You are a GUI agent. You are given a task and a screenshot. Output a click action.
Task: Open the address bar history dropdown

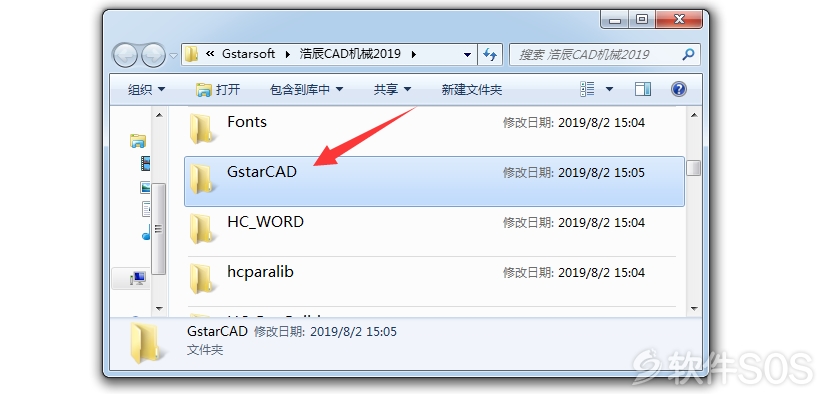pos(467,54)
